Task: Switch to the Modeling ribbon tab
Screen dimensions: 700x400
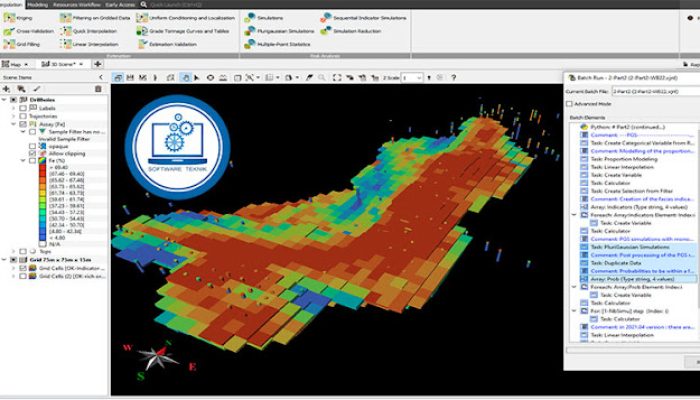Action: click(38, 4)
